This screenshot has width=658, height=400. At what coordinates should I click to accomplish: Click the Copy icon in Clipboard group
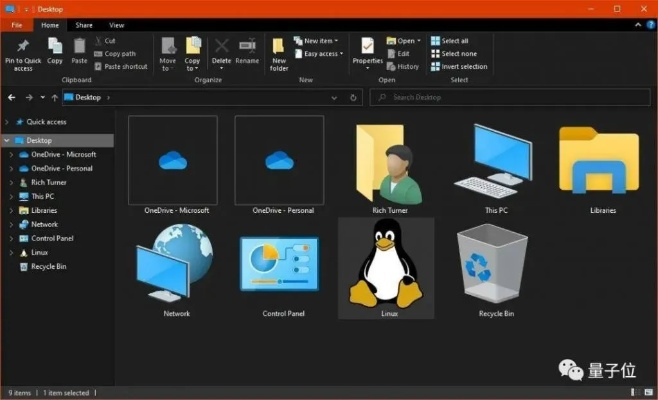(55, 47)
